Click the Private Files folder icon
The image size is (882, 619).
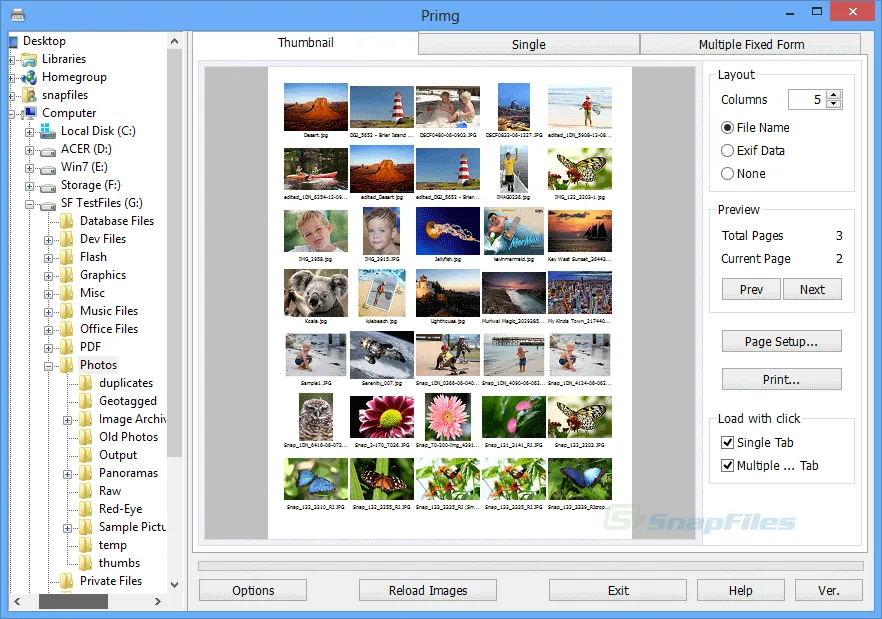(67, 581)
